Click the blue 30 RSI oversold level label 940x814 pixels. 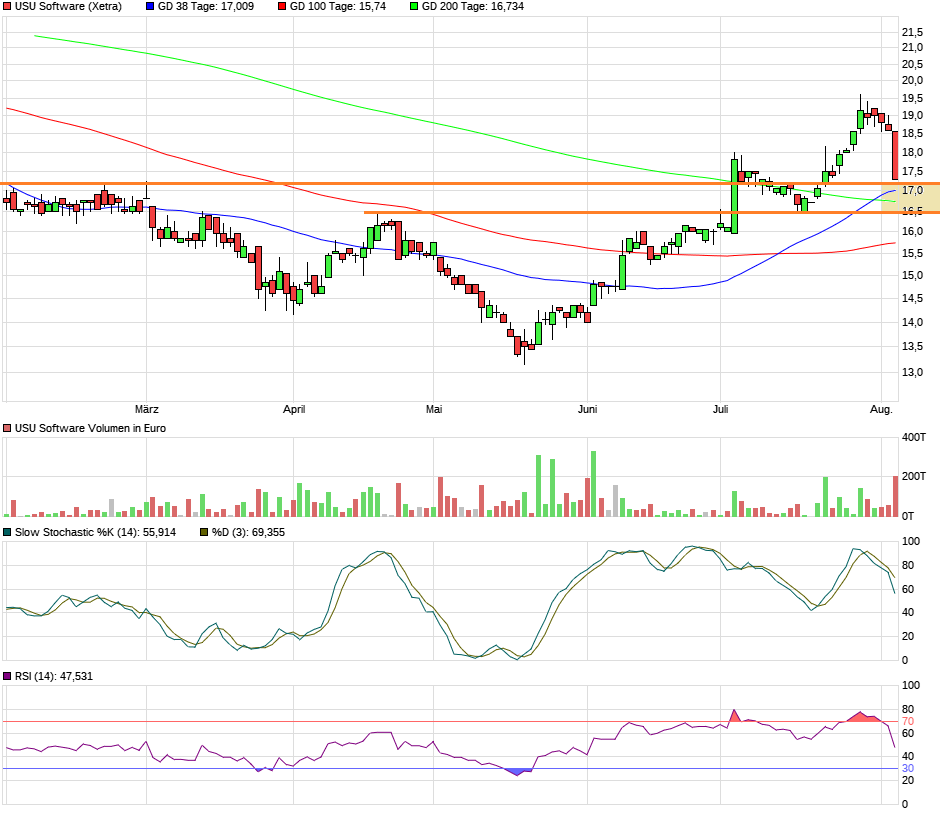point(908,768)
